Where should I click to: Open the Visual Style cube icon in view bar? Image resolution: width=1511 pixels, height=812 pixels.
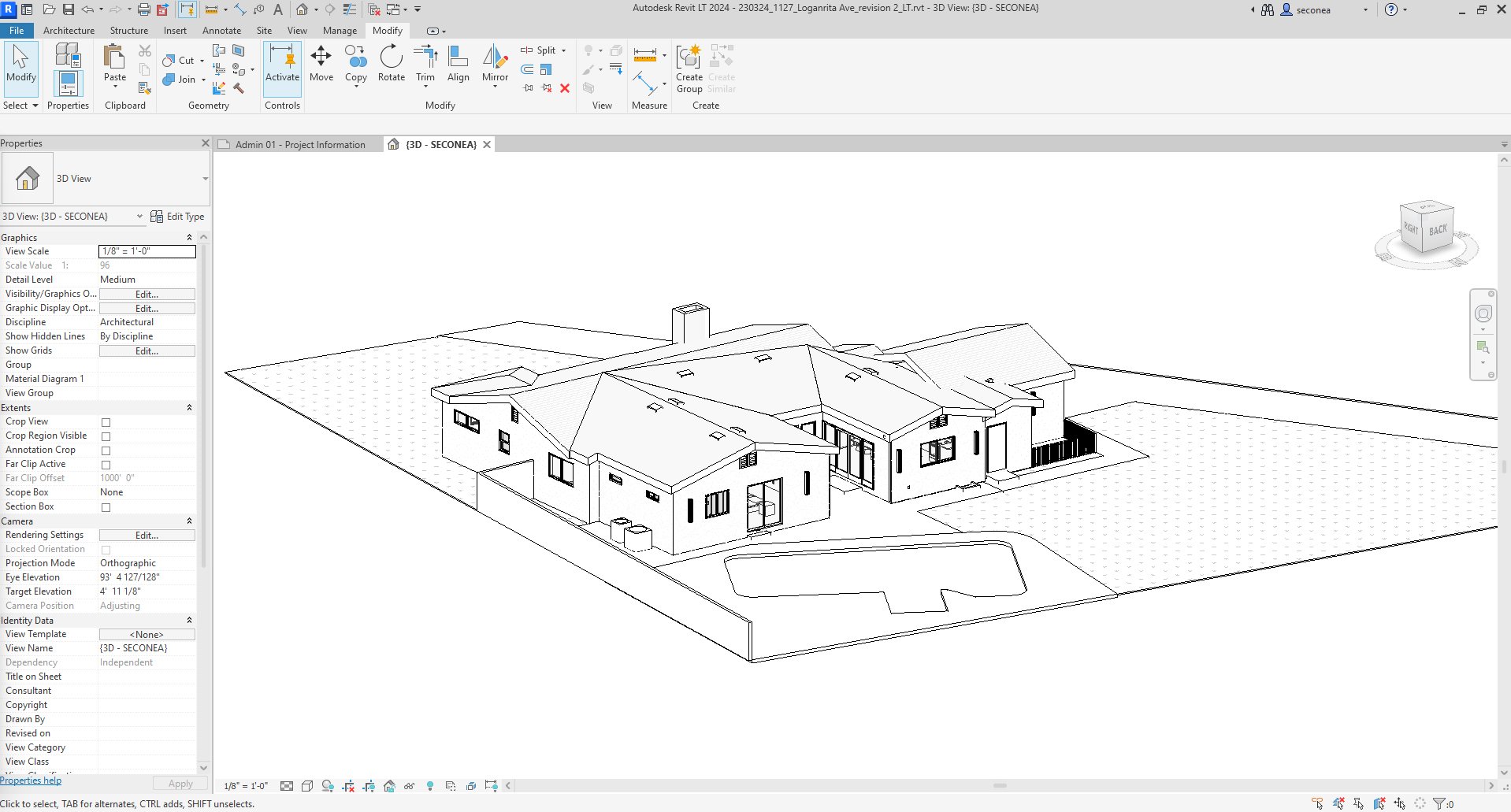307,786
